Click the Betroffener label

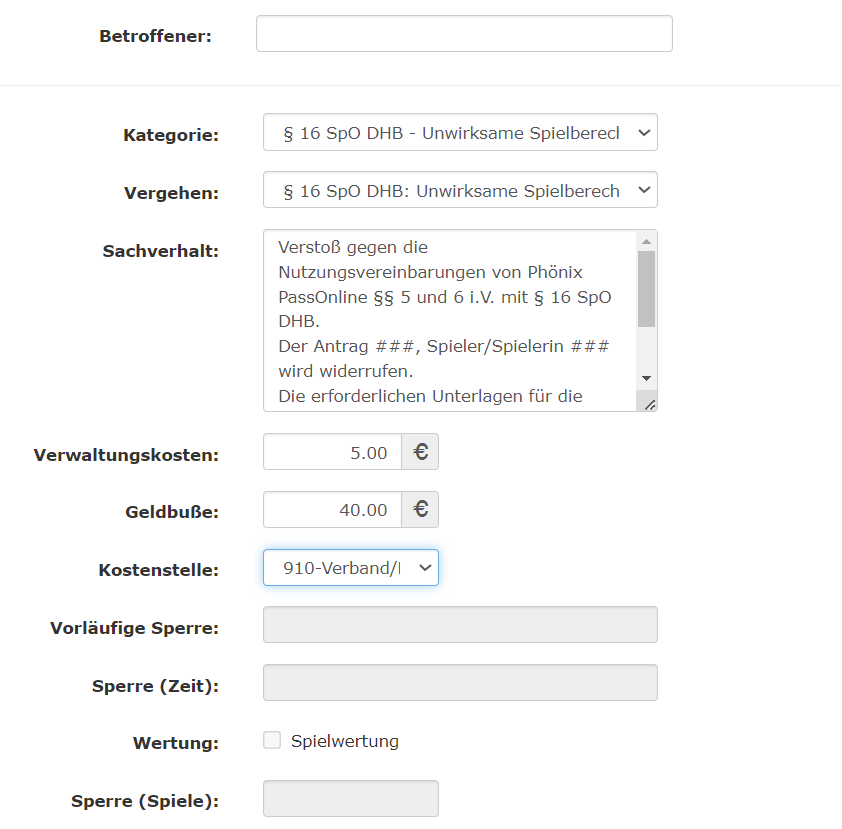tap(155, 37)
